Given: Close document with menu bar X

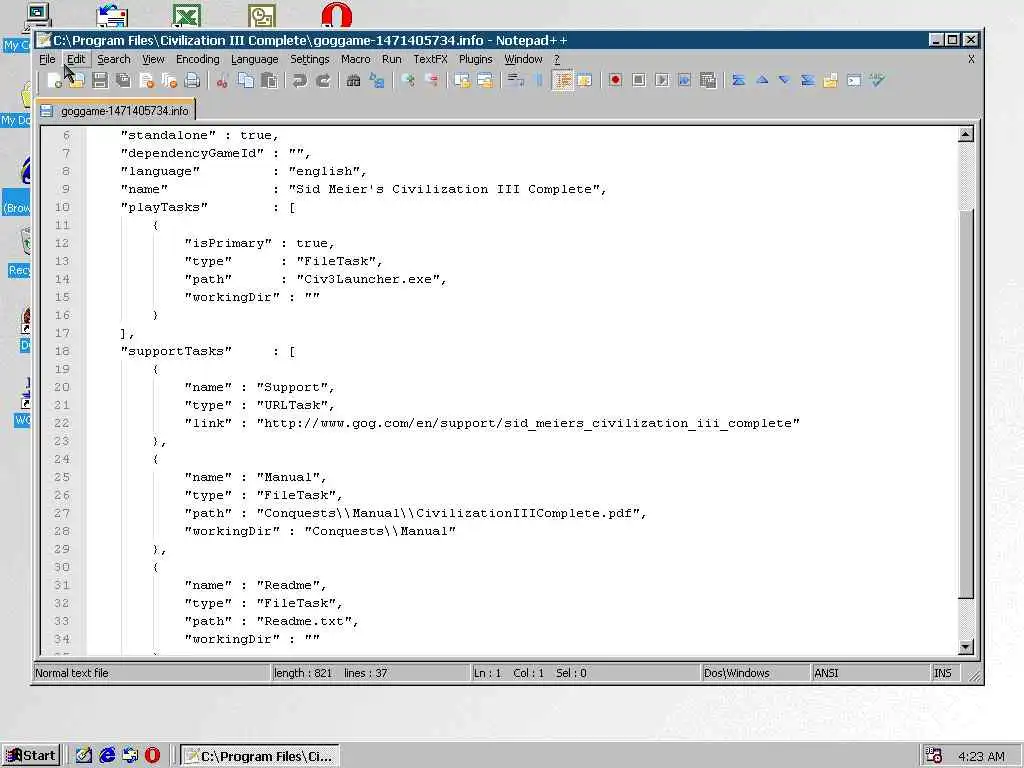Looking at the screenshot, I should (971, 59).
